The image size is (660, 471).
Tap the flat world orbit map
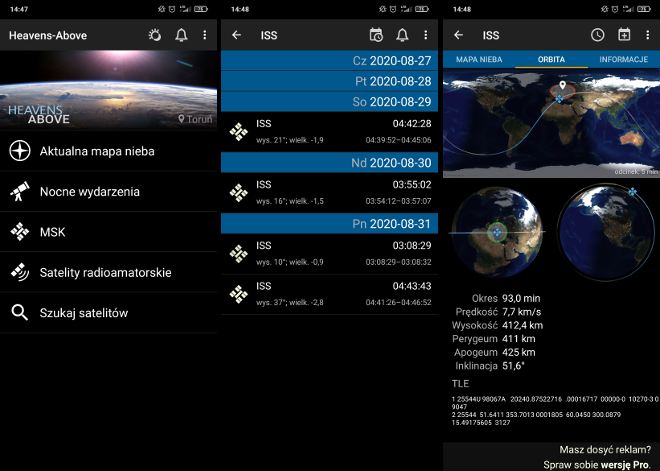coord(550,124)
